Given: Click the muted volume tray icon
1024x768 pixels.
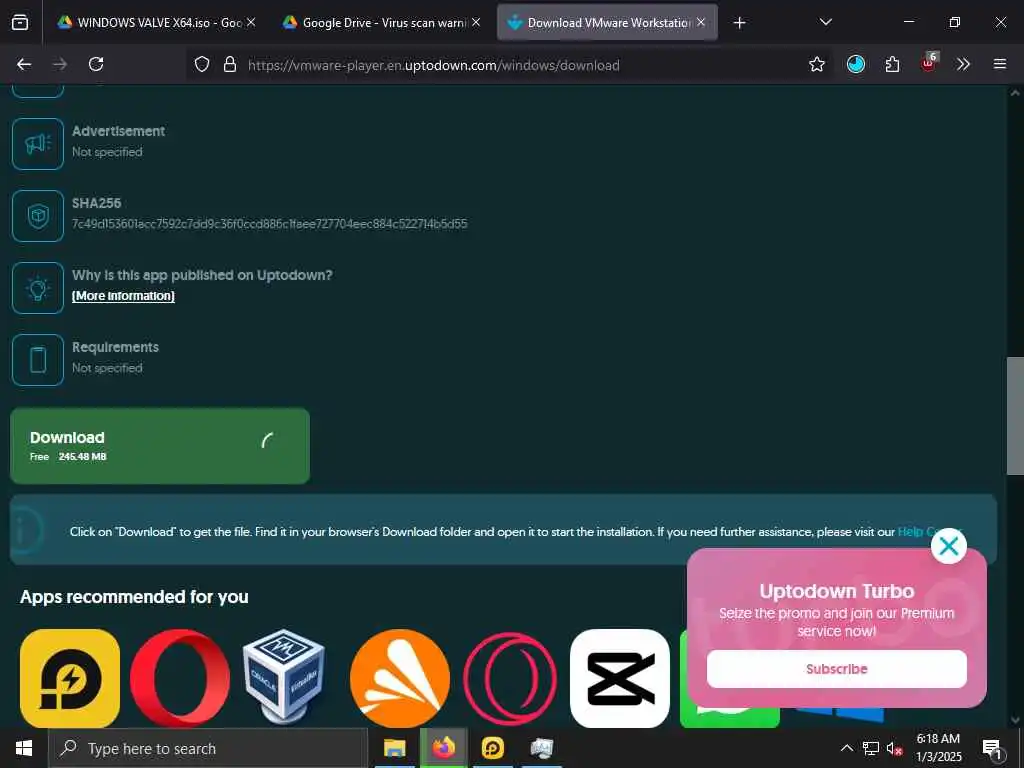Looking at the screenshot, I should click(x=894, y=748).
